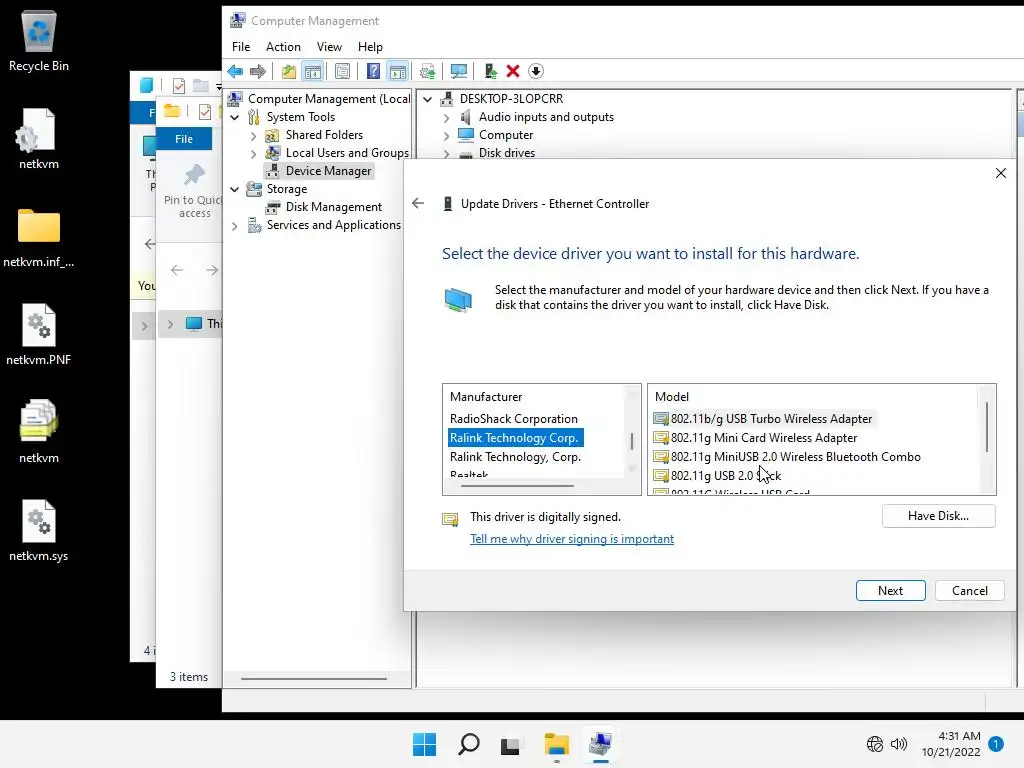
Task: Click the Add driver toolbar icon with green arrow
Action: tap(490, 71)
